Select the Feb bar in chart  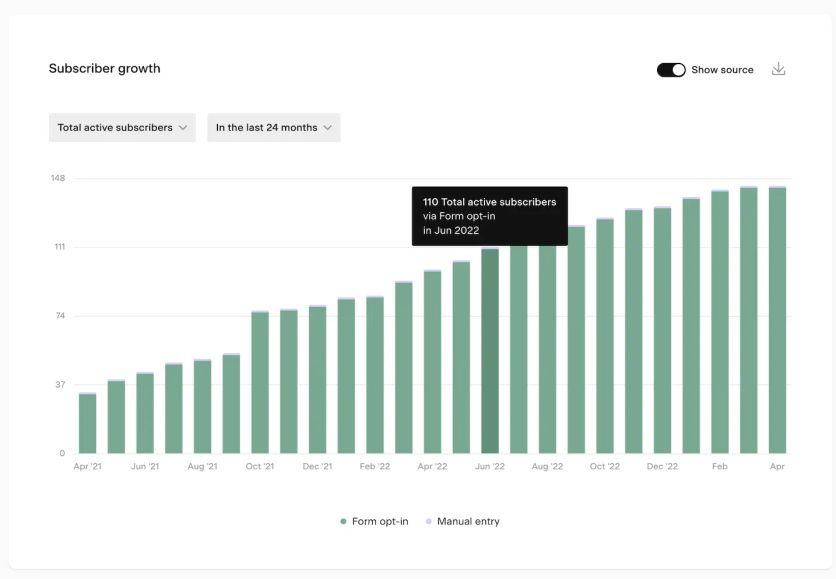click(x=720, y=322)
